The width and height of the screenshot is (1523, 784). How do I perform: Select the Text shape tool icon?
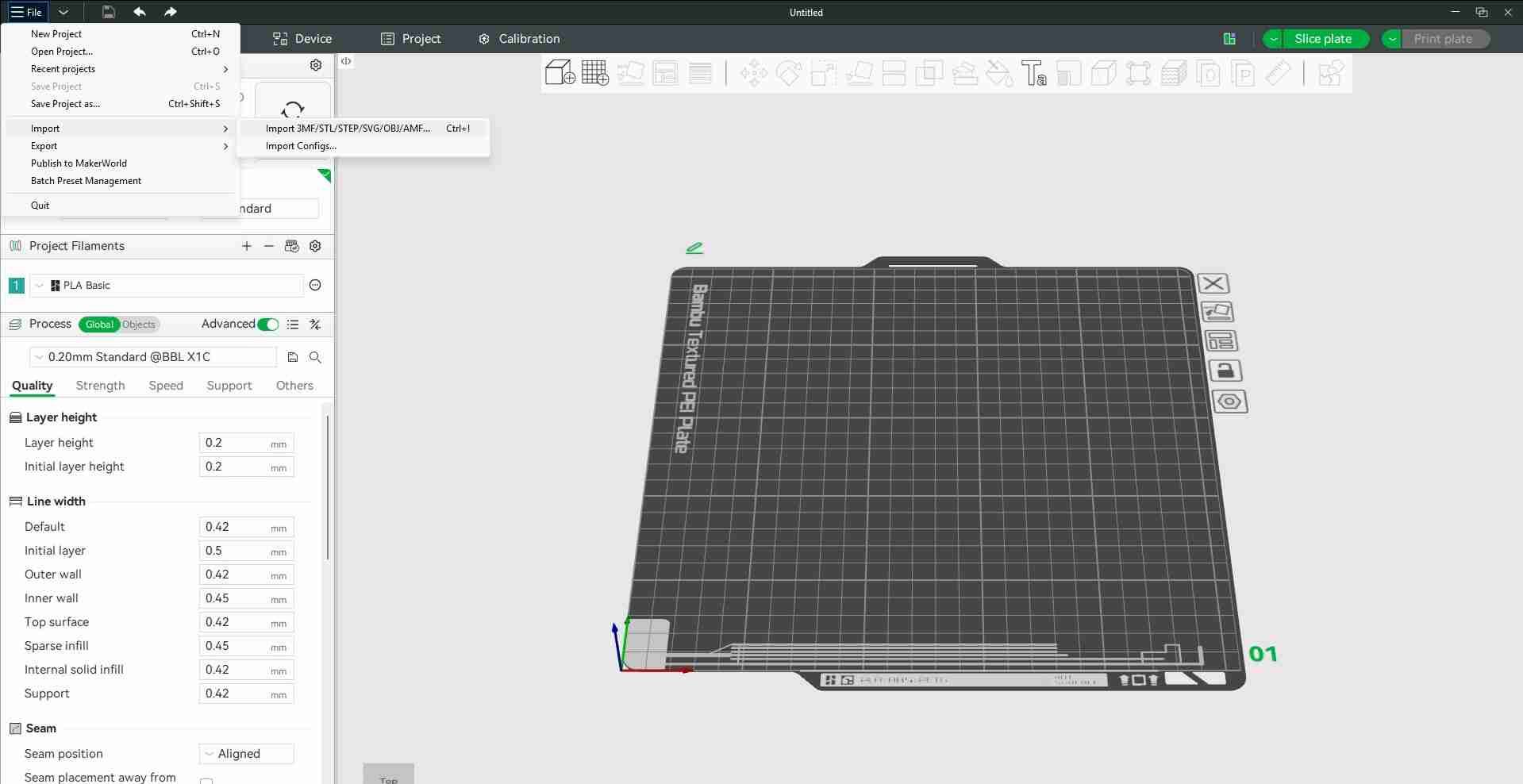[x=1034, y=74]
